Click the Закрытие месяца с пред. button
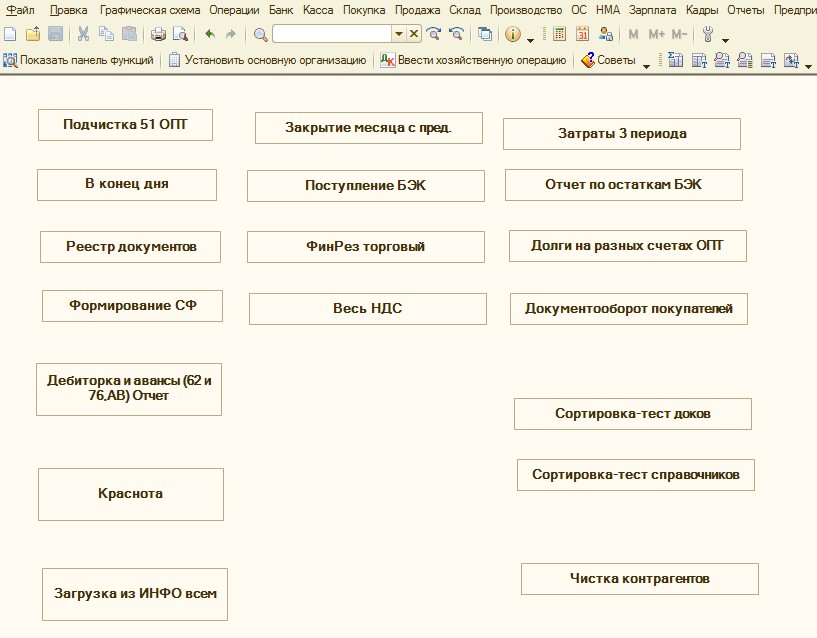The height and width of the screenshot is (638, 817). click(369, 128)
